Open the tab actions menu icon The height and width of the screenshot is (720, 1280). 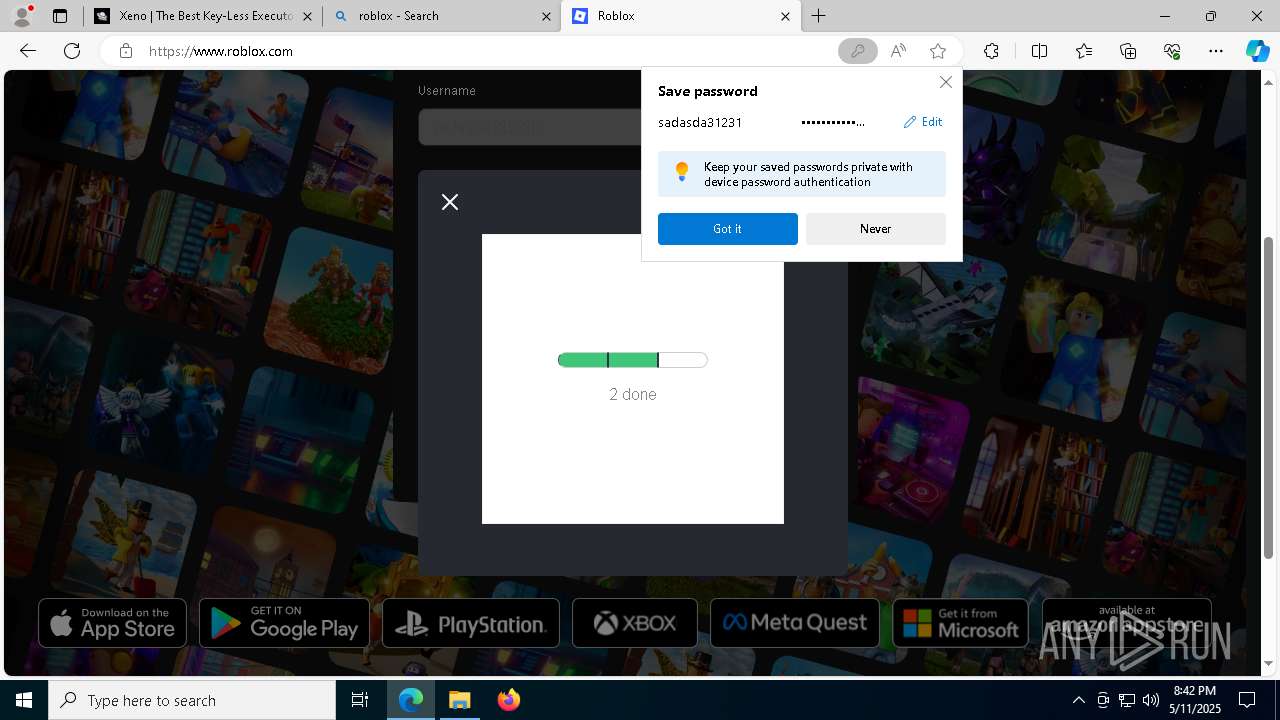tap(60, 16)
